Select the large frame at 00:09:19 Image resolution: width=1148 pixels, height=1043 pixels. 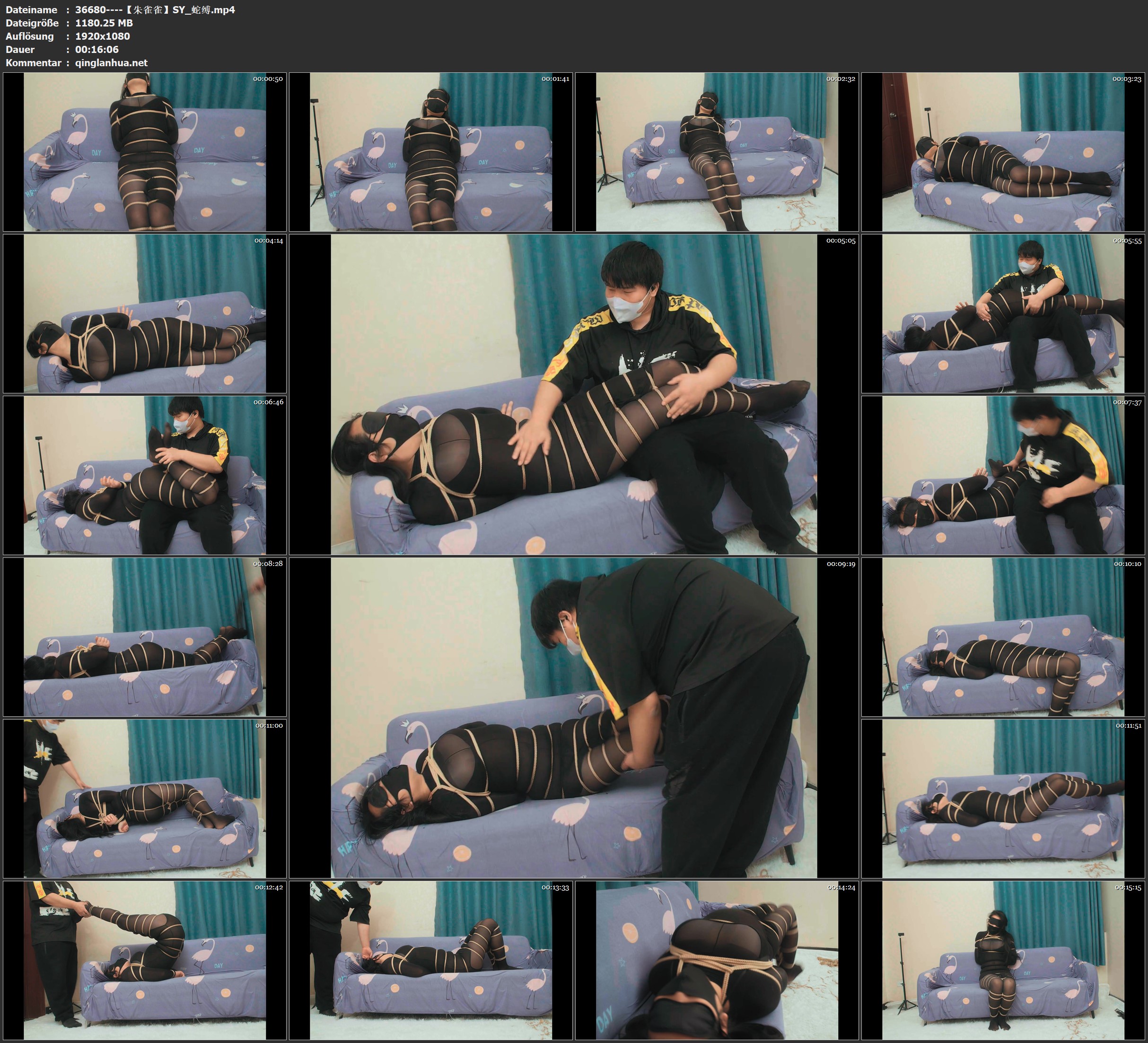click(x=573, y=717)
